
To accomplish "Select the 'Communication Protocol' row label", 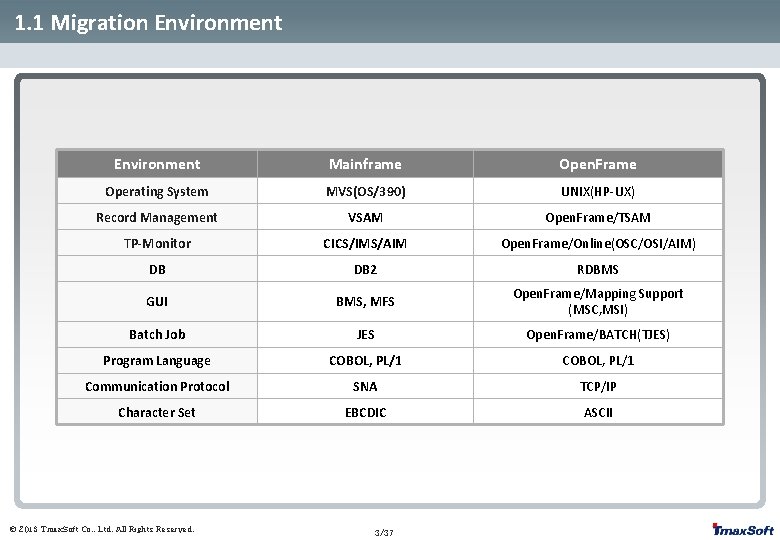I will [x=157, y=386].
